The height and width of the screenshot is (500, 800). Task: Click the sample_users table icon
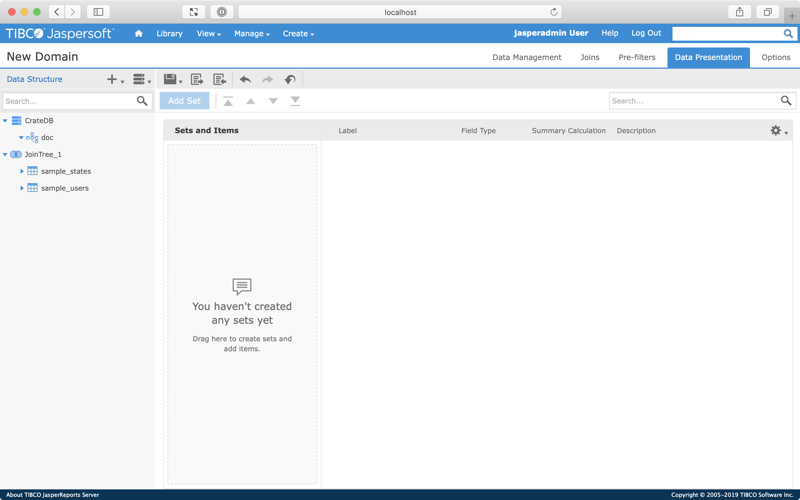pos(32,188)
